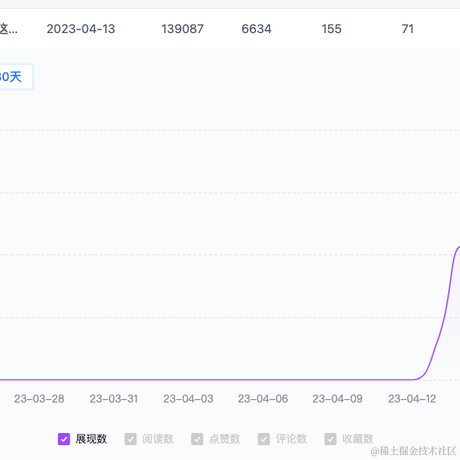Click the 23-03-31 axis date label
Screen dimensions: 460x460
click(x=114, y=399)
